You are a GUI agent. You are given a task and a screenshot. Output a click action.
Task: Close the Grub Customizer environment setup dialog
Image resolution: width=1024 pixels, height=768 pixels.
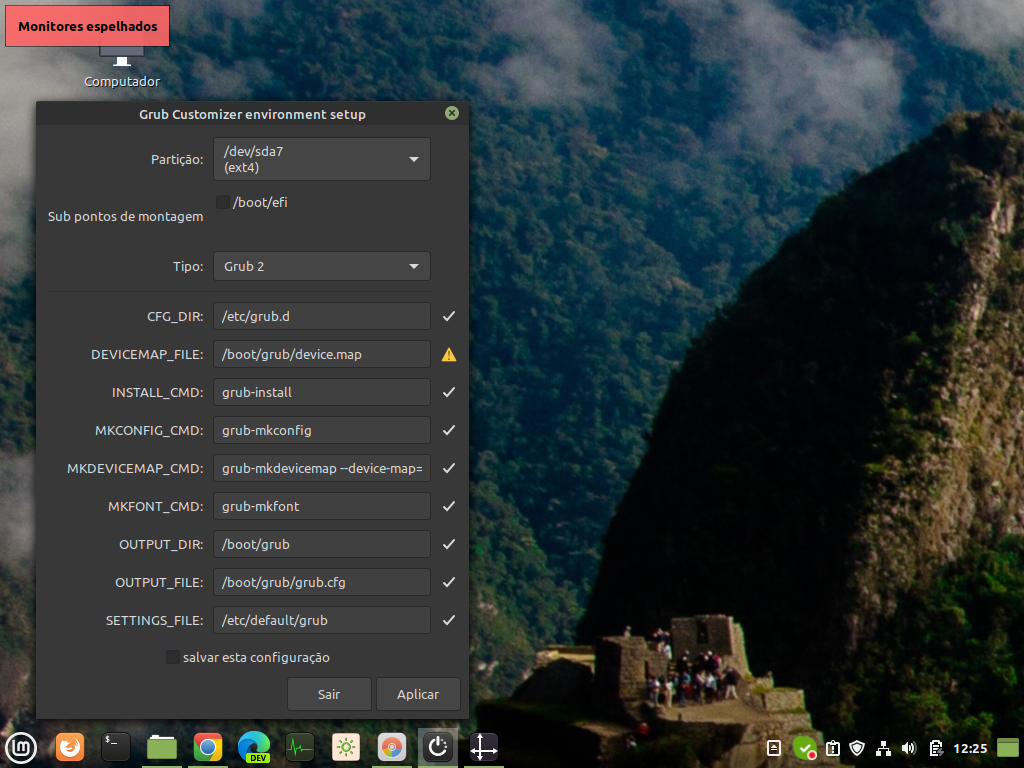pos(451,113)
